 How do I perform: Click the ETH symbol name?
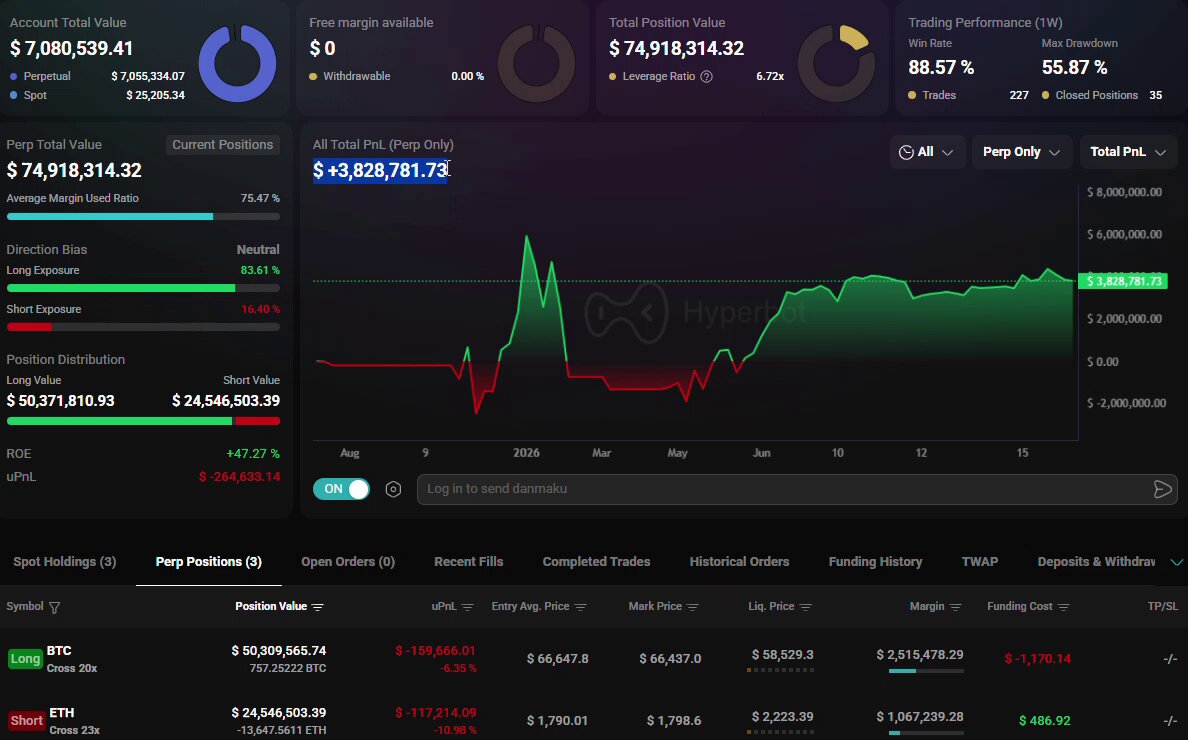click(x=62, y=713)
